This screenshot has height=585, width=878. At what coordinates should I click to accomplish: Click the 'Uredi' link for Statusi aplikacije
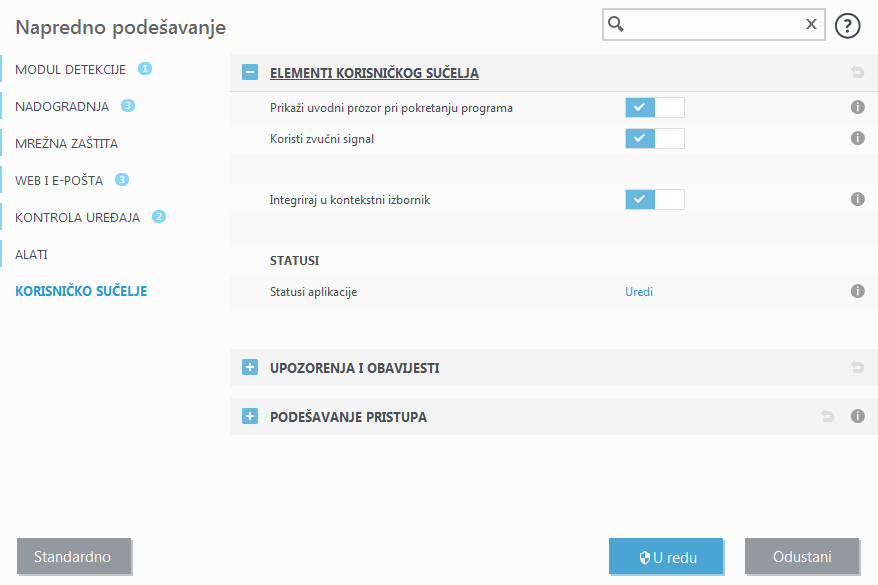pyautogui.click(x=638, y=291)
